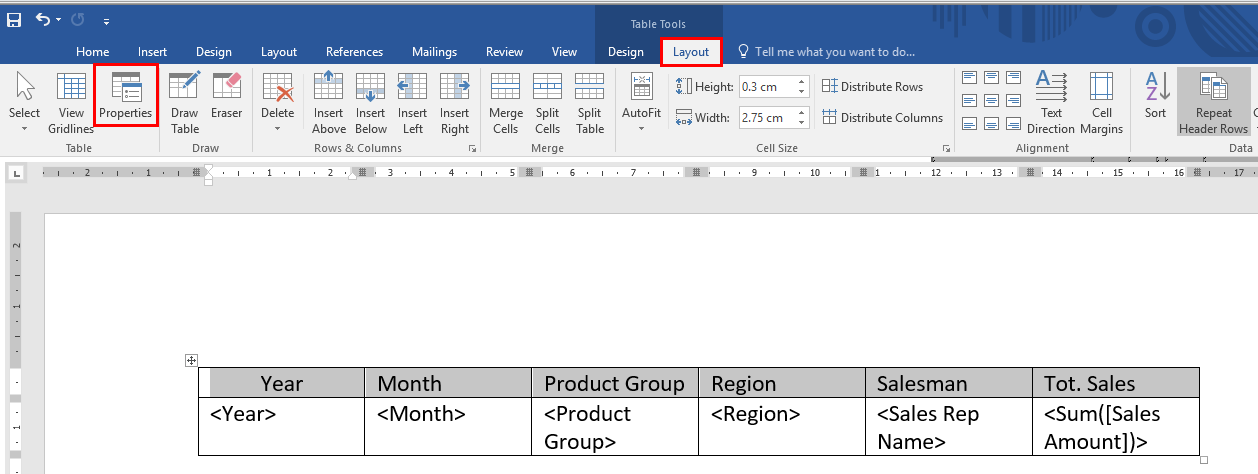
Task: Switch to the Table Tools Layout tab
Action: point(690,52)
